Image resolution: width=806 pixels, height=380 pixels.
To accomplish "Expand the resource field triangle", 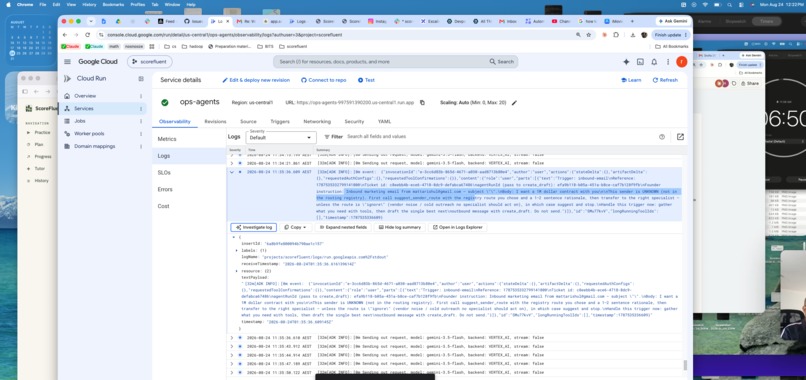I will 237,270.
